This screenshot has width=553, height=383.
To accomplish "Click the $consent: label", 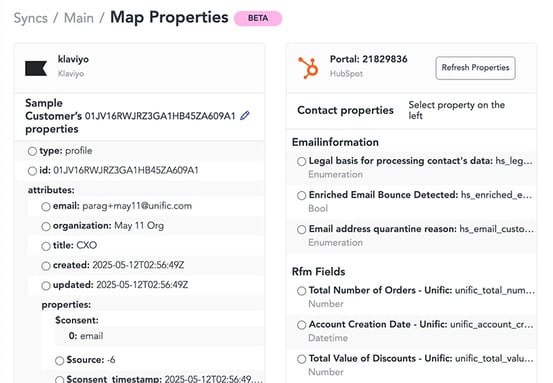I will coord(77,320).
